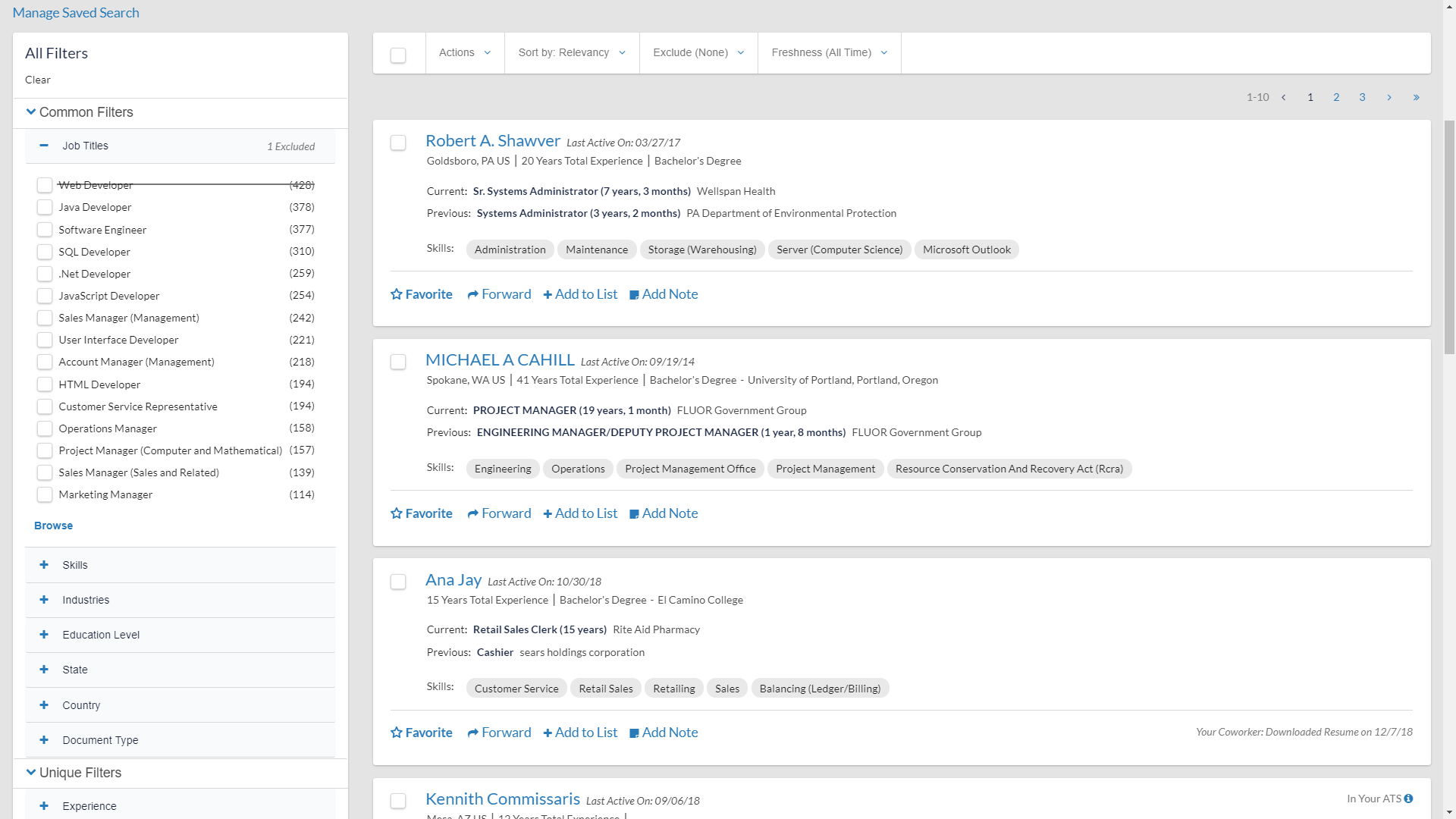Image resolution: width=1456 pixels, height=819 pixels.
Task: Click the page vertical scrollbar thumb
Action: (x=1449, y=235)
